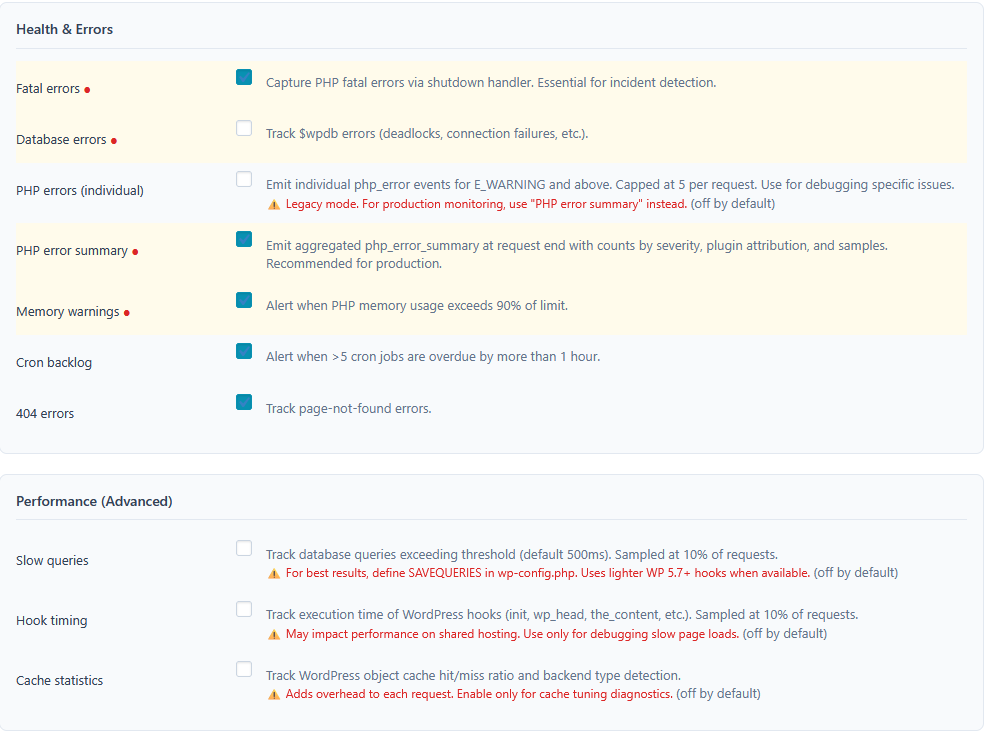
Task: Uncheck the Cron backlog checkbox
Action: coord(244,351)
